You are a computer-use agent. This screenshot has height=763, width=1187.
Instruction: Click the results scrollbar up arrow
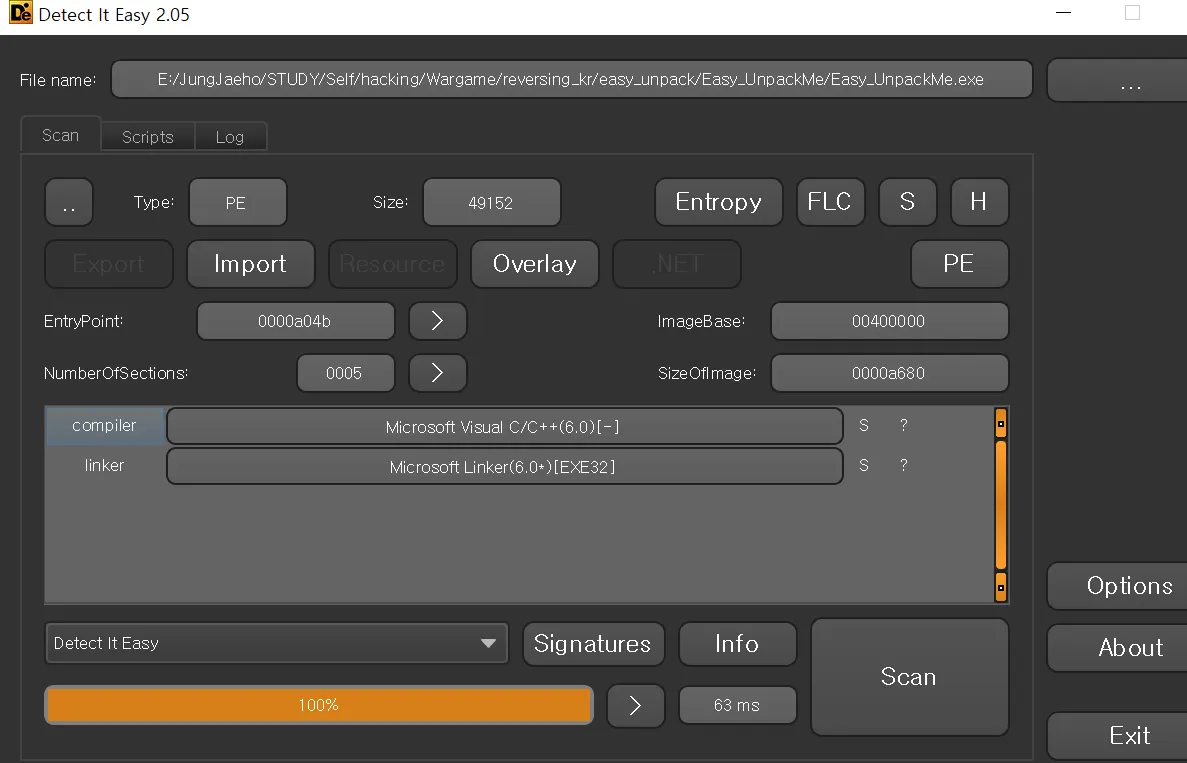click(x=1001, y=424)
